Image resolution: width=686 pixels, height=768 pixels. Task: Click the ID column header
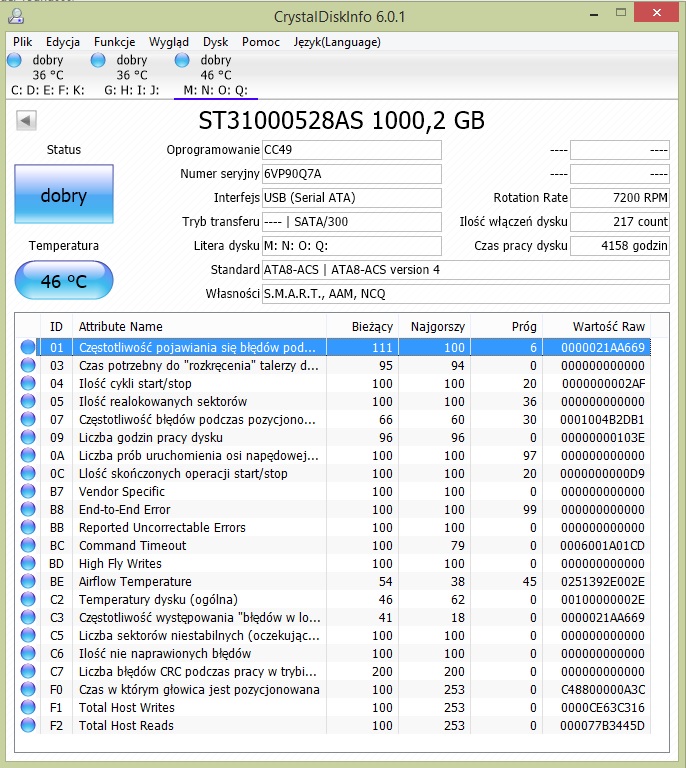coord(56,327)
